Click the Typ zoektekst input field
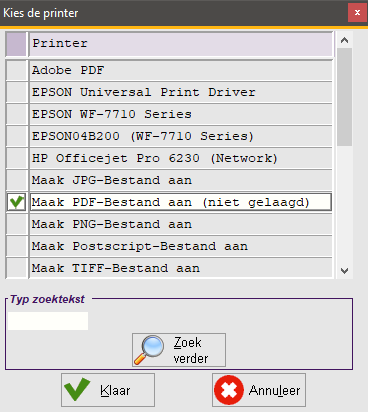The width and height of the screenshot is (368, 412). 48,321
